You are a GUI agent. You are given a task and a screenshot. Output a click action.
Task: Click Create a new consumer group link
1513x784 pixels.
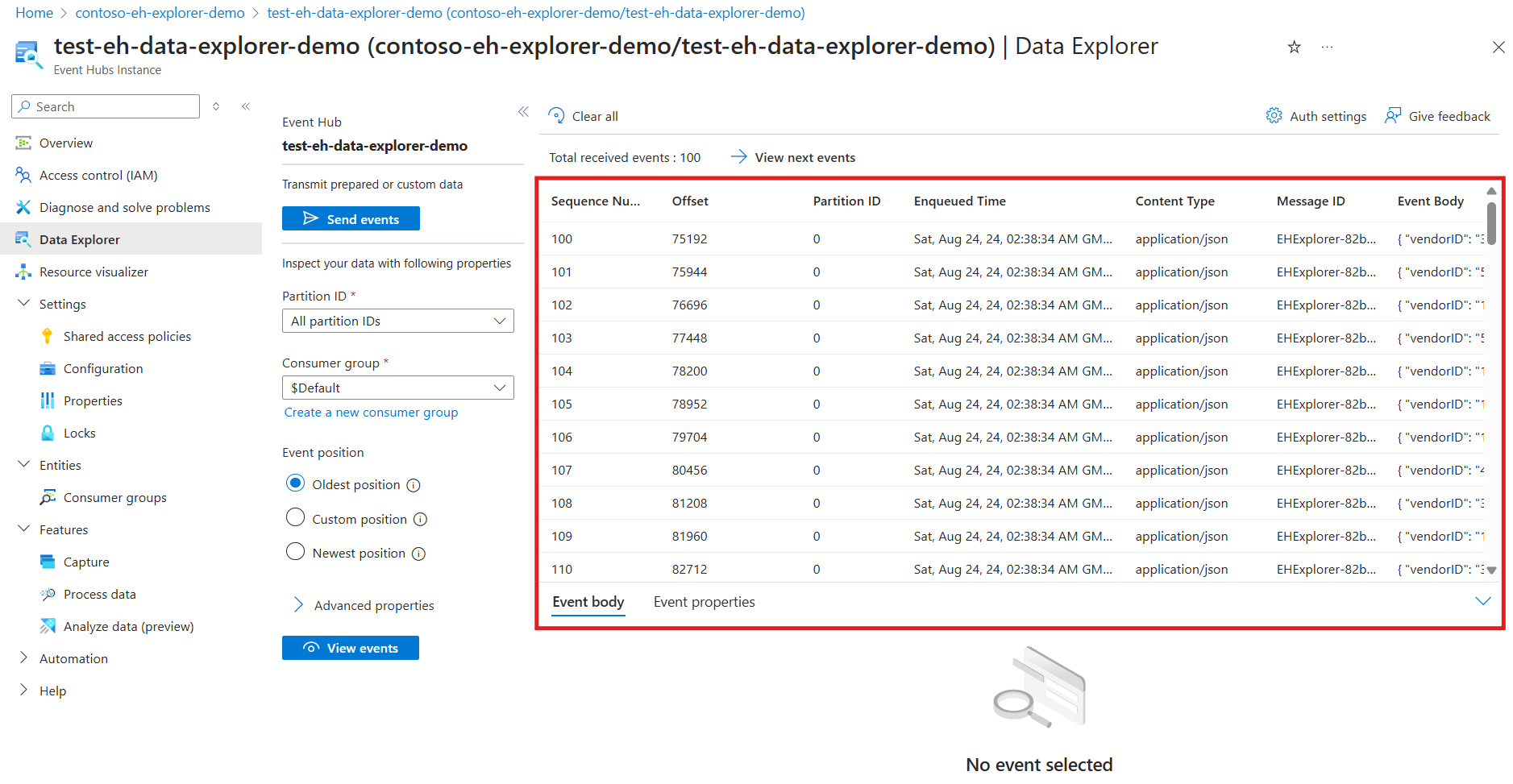tap(371, 413)
